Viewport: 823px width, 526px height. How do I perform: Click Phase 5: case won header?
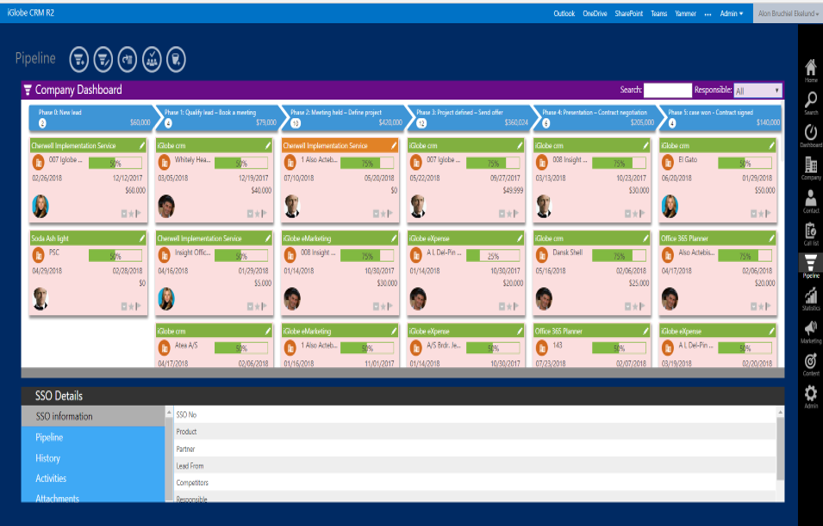(x=720, y=118)
